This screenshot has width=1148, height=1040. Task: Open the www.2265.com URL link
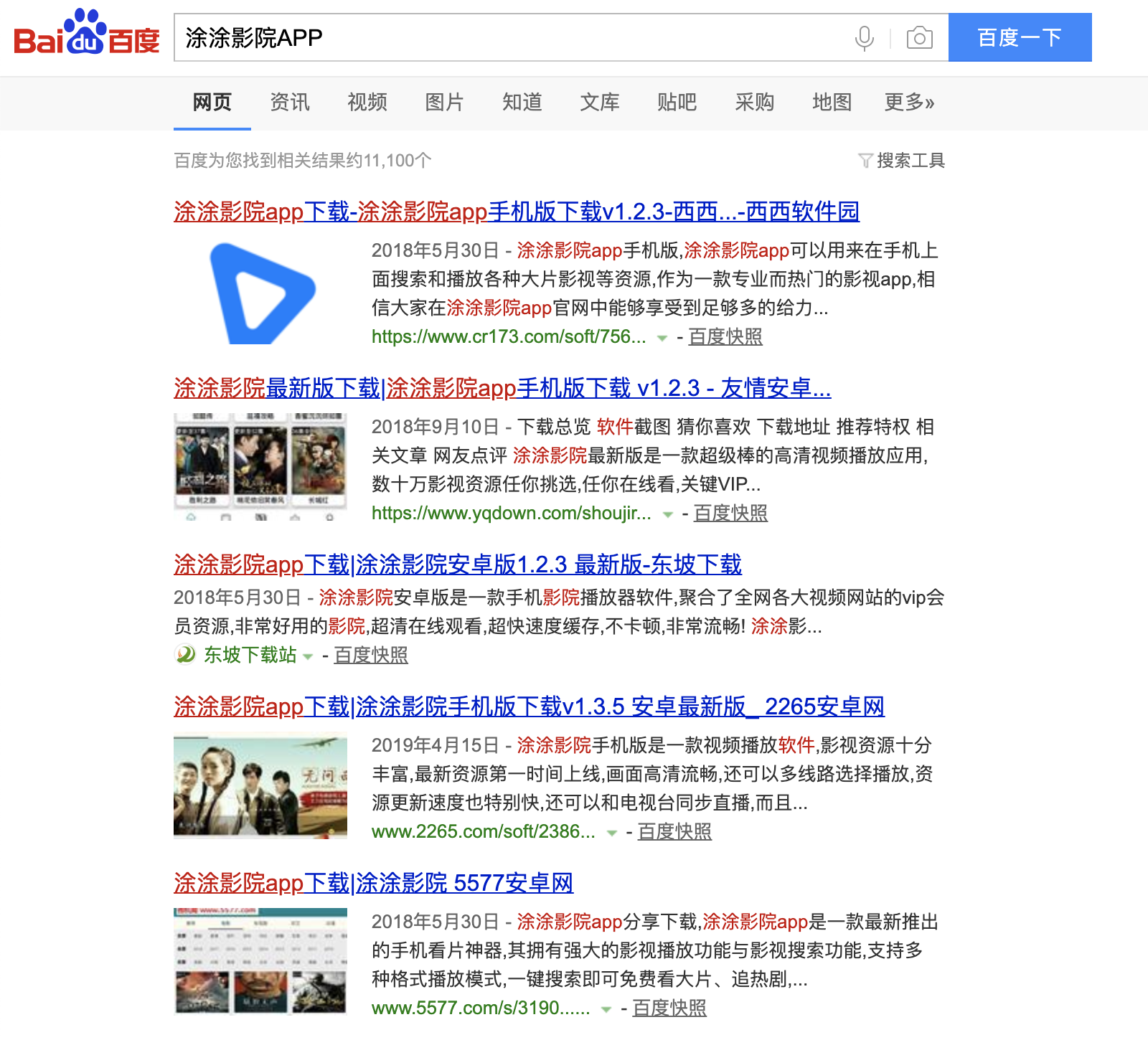coord(484,831)
